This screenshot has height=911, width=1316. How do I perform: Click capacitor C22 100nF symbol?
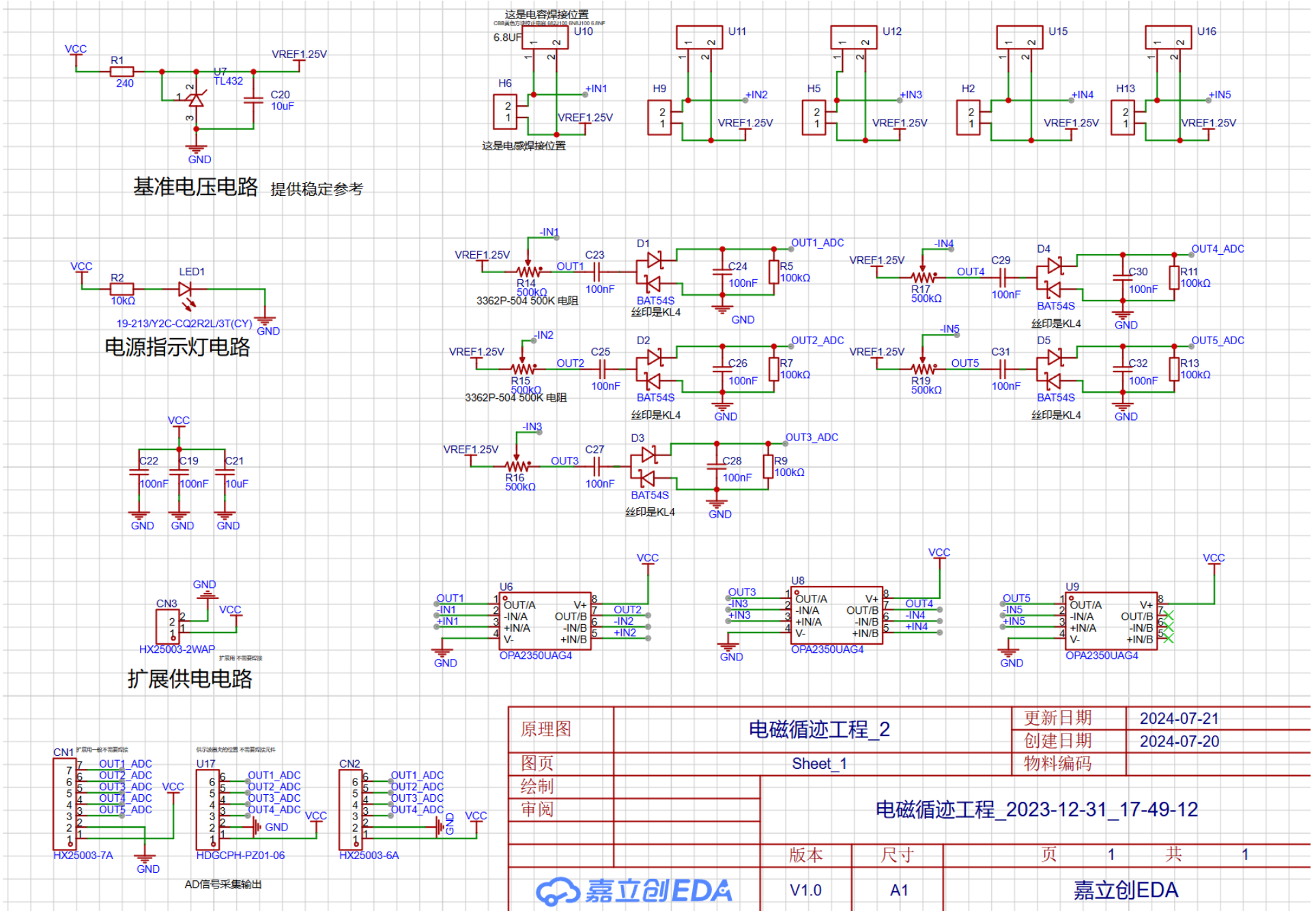[139, 472]
